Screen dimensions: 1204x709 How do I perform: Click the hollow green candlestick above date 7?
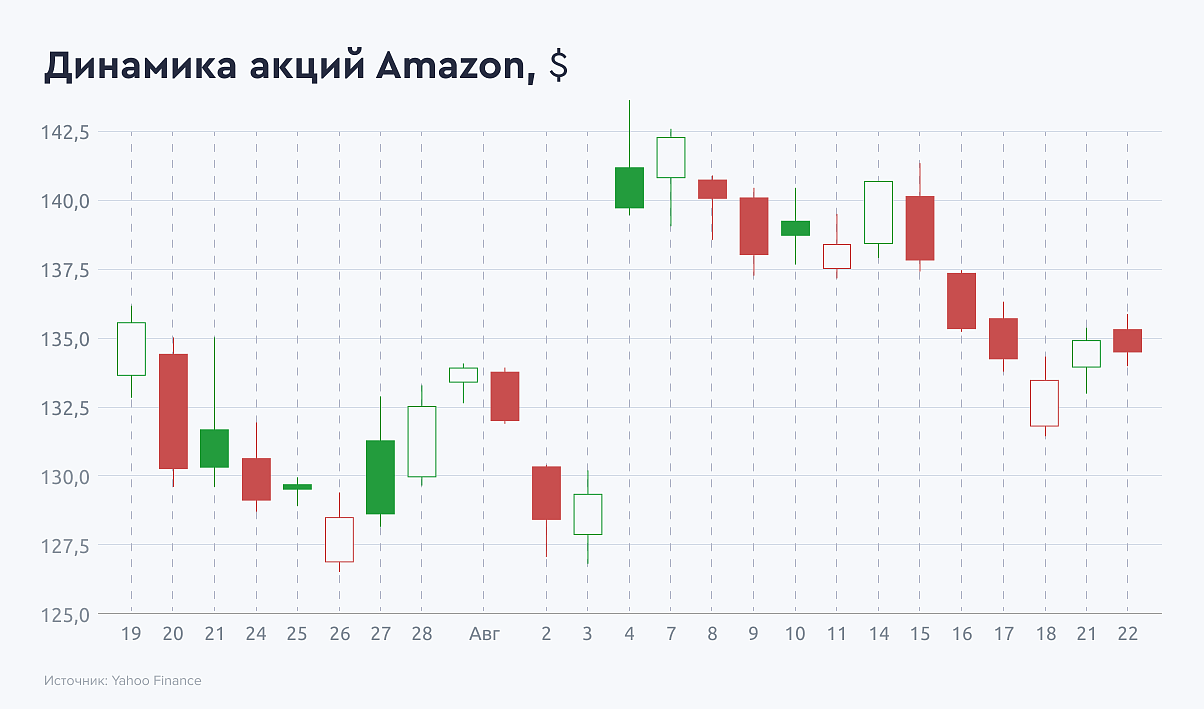pos(671,157)
